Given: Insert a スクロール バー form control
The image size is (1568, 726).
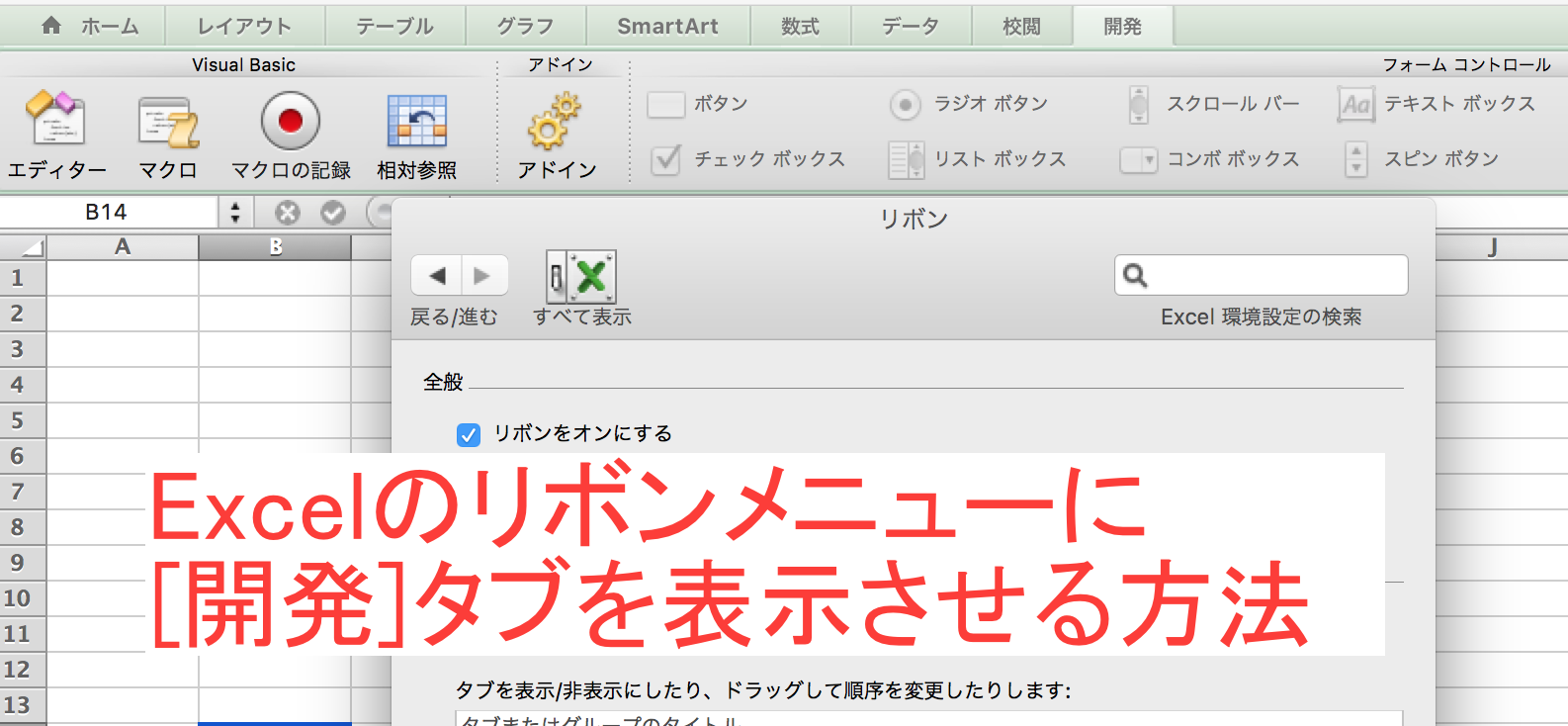Looking at the screenshot, I should [x=1214, y=104].
